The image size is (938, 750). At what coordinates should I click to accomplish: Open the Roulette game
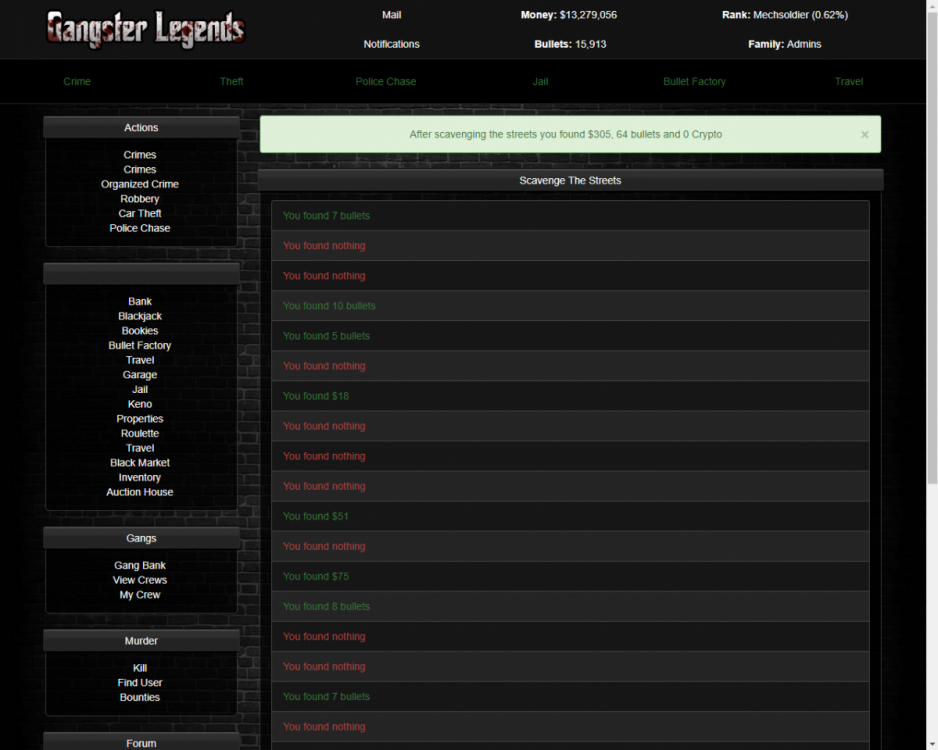click(139, 433)
